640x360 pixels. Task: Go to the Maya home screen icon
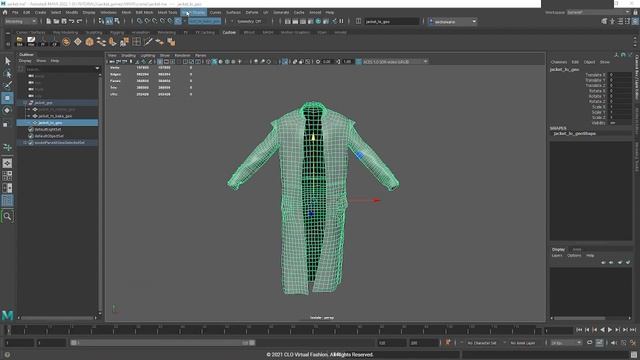5,13
